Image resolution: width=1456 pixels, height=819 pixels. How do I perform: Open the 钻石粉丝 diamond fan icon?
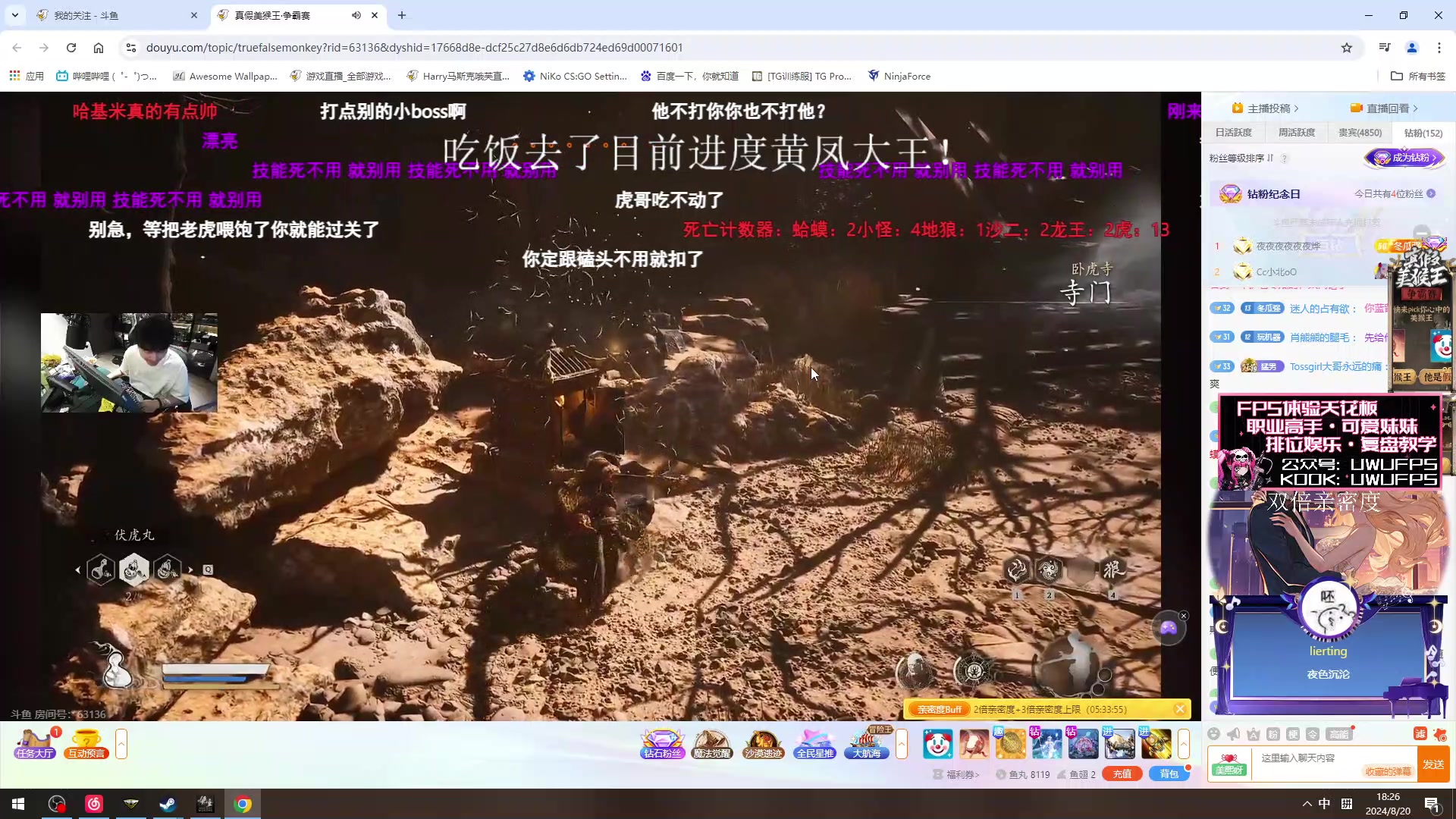(x=662, y=744)
